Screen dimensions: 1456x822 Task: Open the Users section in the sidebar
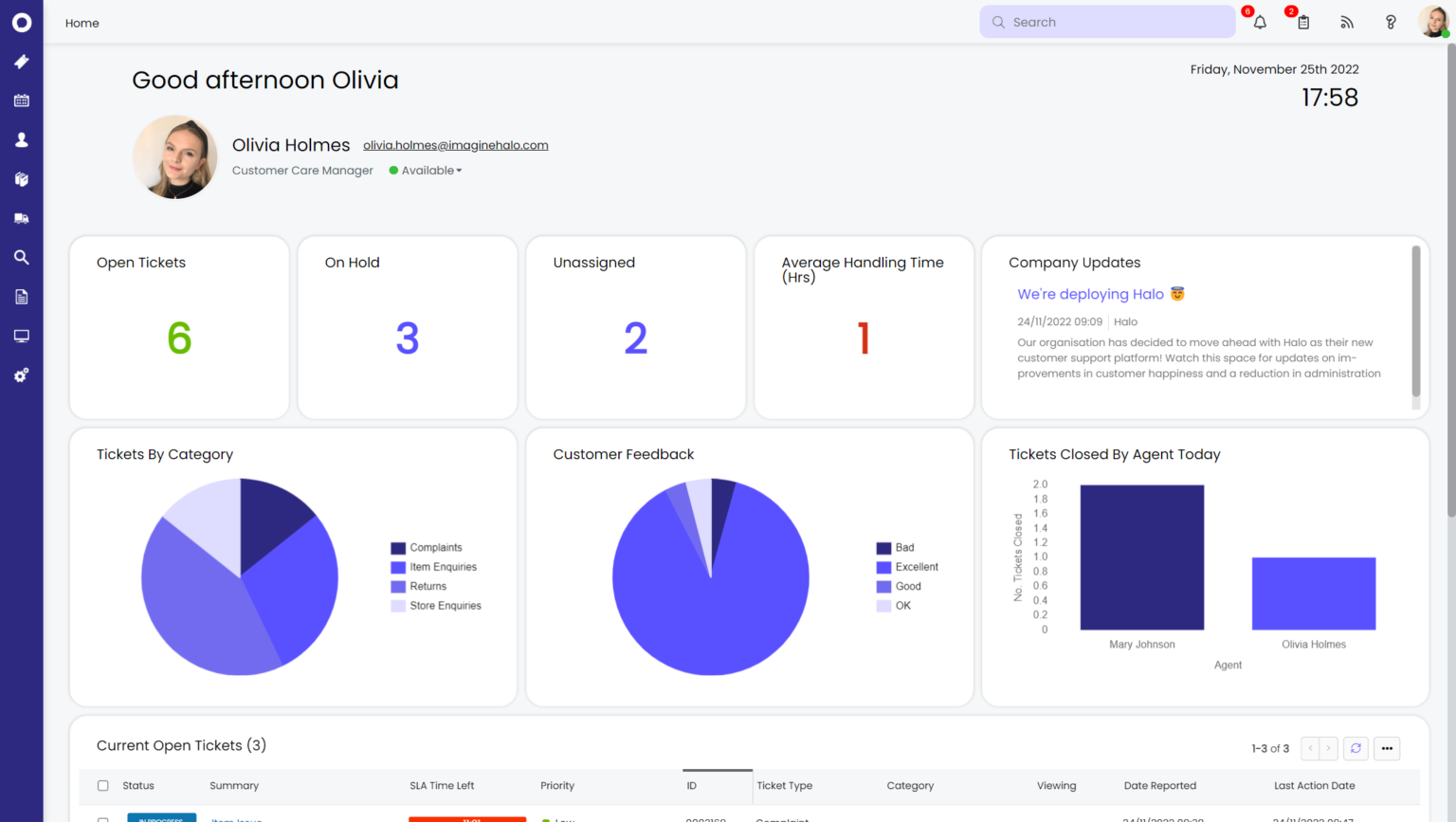coord(22,139)
